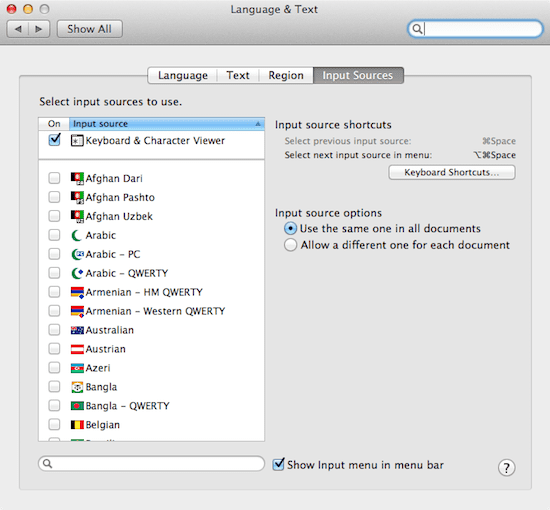This screenshot has width=550, height=510.
Task: Switch to the Language tab
Action: coord(182,75)
